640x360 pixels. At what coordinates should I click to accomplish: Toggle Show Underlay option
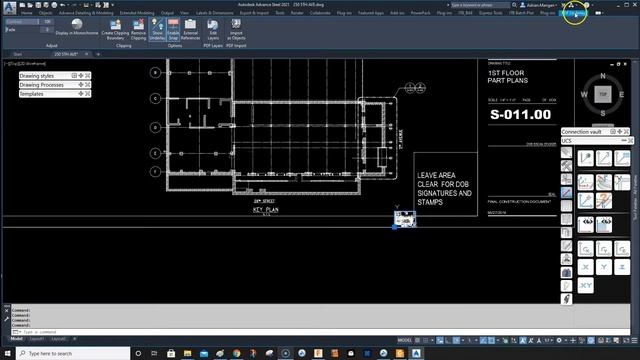(x=157, y=30)
